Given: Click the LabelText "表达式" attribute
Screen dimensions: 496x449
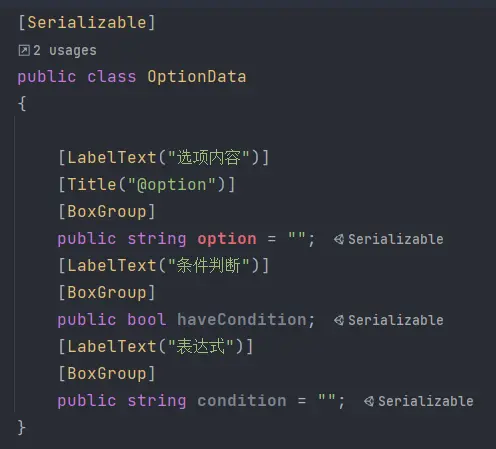Looking at the screenshot, I should (156, 347).
